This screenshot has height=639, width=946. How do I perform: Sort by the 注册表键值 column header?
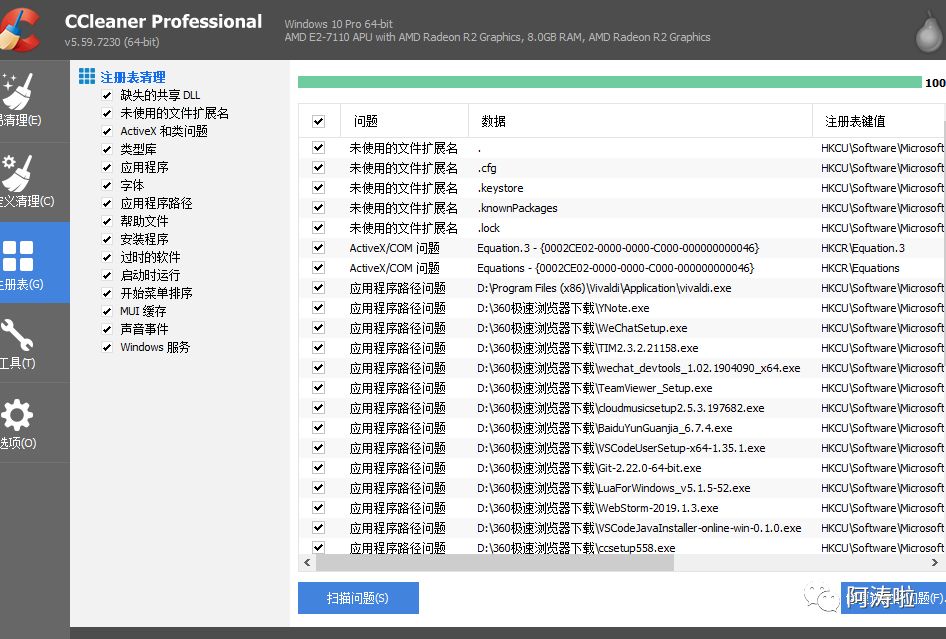(879, 121)
